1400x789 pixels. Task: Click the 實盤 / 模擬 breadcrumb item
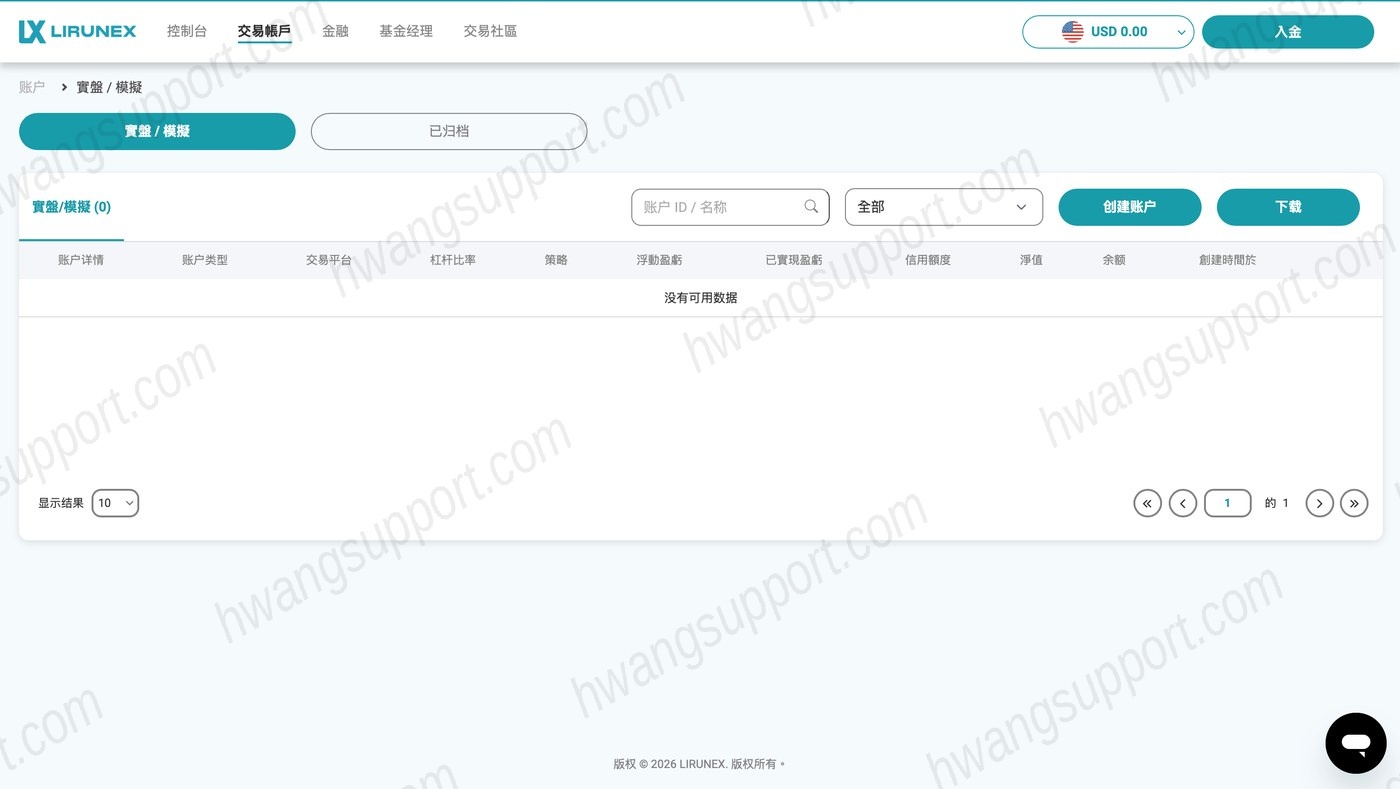109,87
